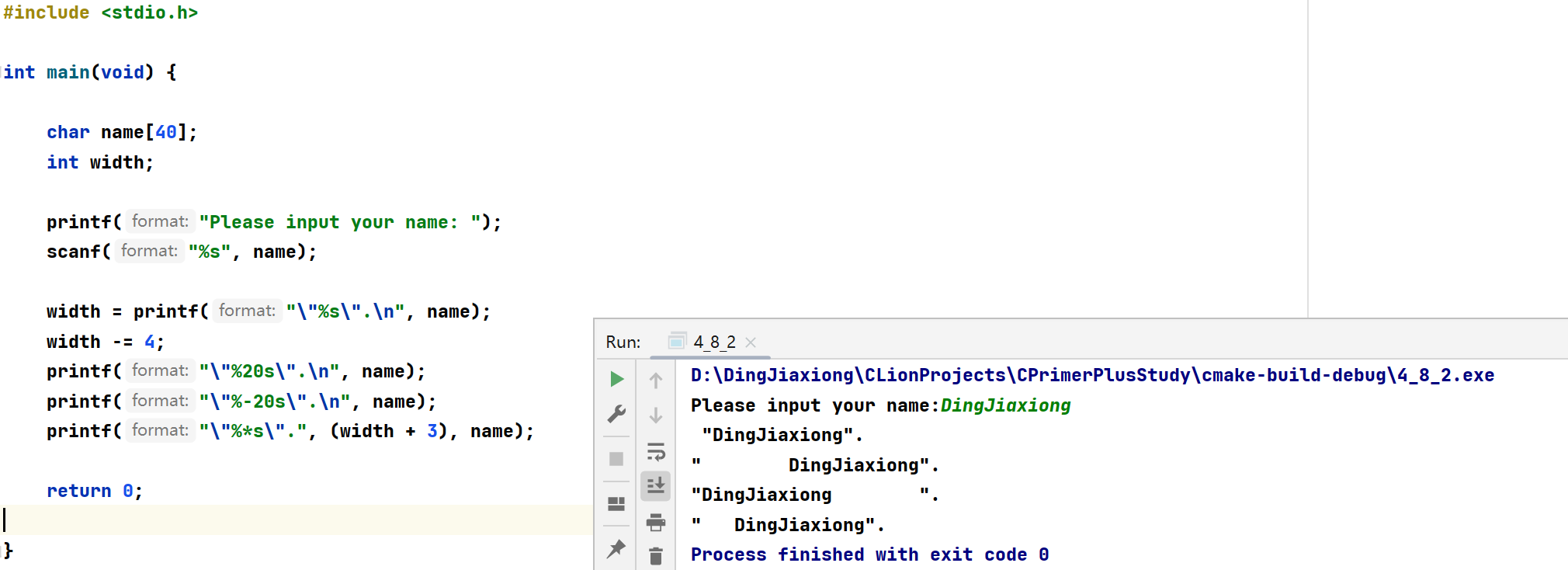Click the "%20s" printf format string

pos(269,371)
